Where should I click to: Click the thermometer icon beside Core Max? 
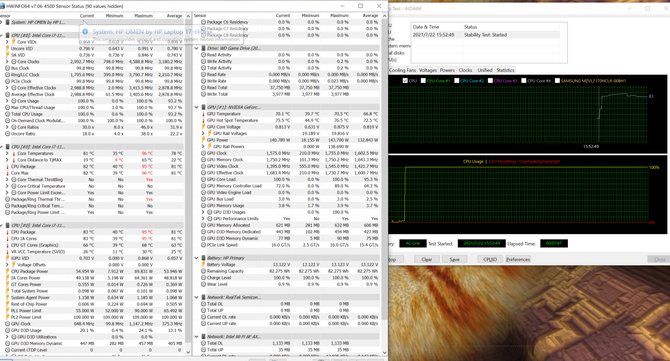(x=7, y=173)
